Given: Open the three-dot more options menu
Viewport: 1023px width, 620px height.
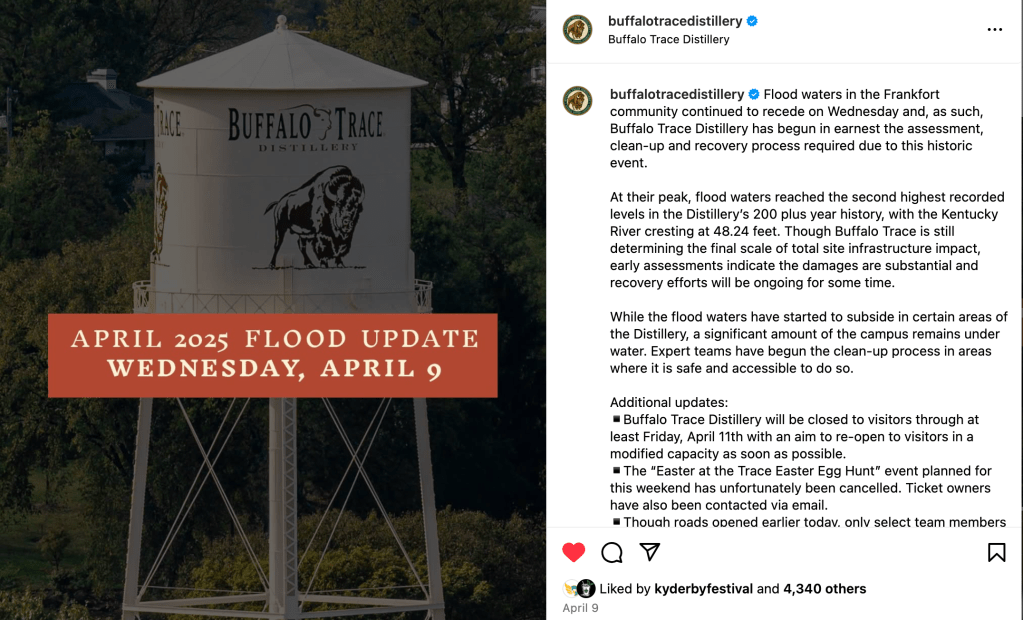Looking at the screenshot, I should [x=994, y=30].
